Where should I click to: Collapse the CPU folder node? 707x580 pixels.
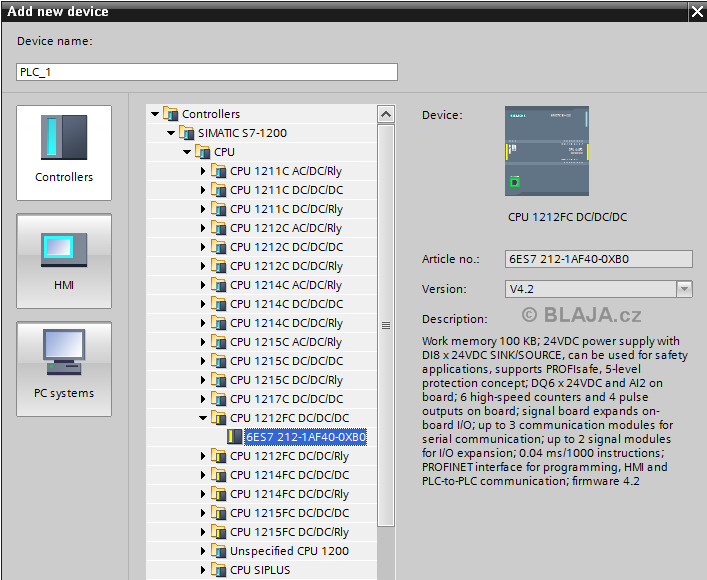(x=187, y=152)
